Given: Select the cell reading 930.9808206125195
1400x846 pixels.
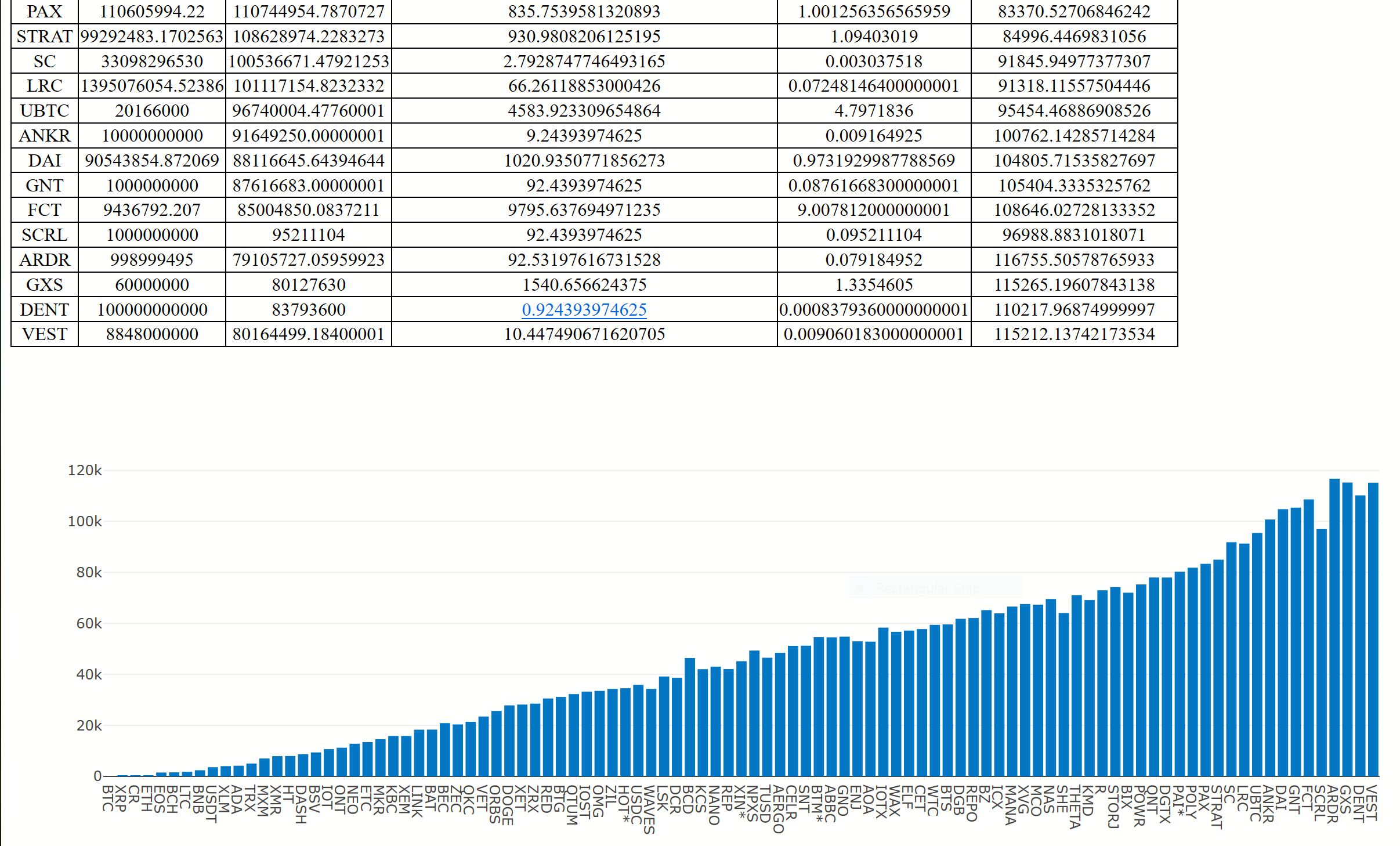Looking at the screenshot, I should click(x=584, y=37).
